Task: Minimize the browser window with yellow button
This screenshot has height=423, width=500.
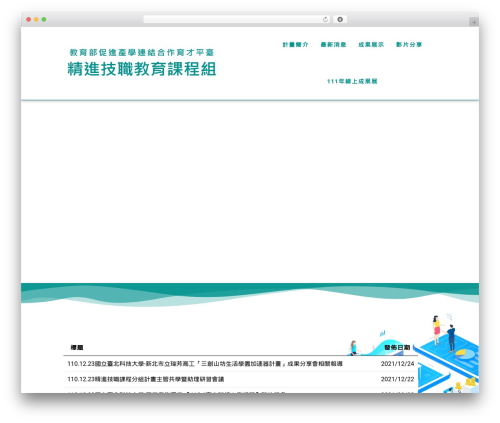Action: pyautogui.click(x=36, y=20)
